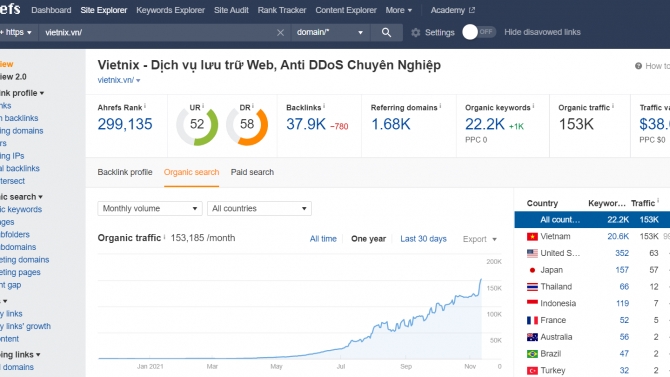
Task: Click Turkey keywords value 32
Action: click(x=624, y=370)
